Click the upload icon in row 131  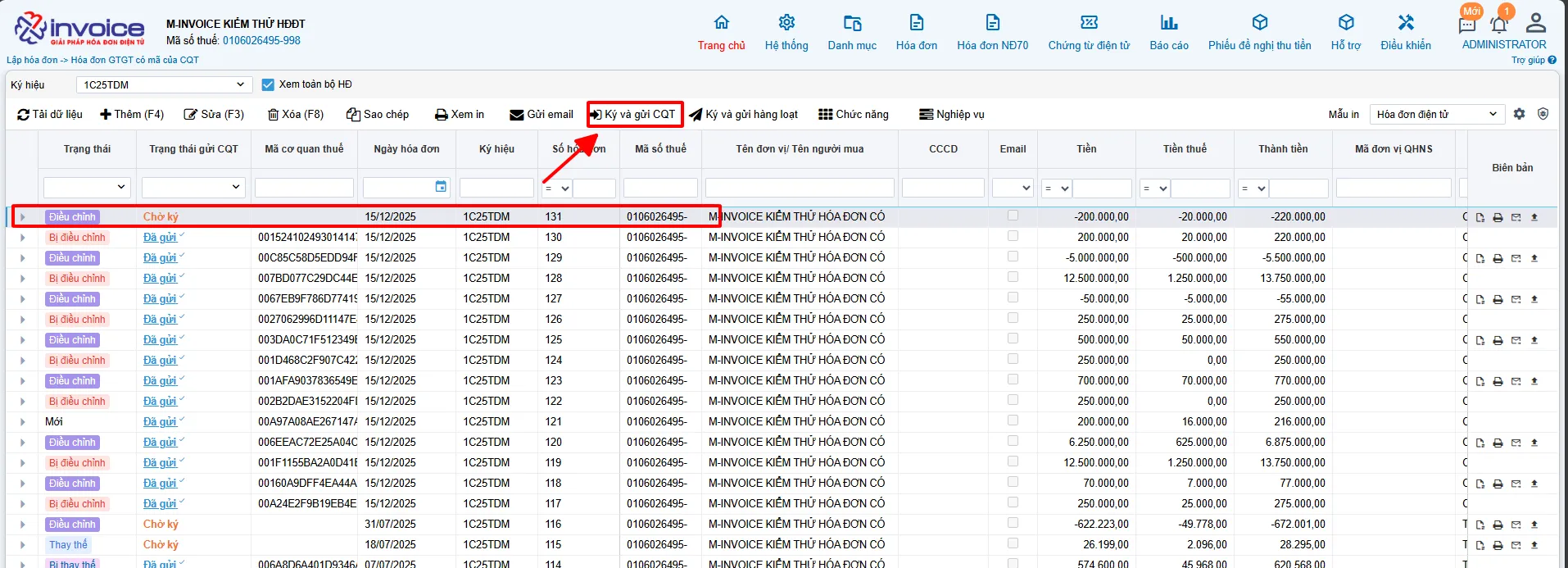point(1534,217)
